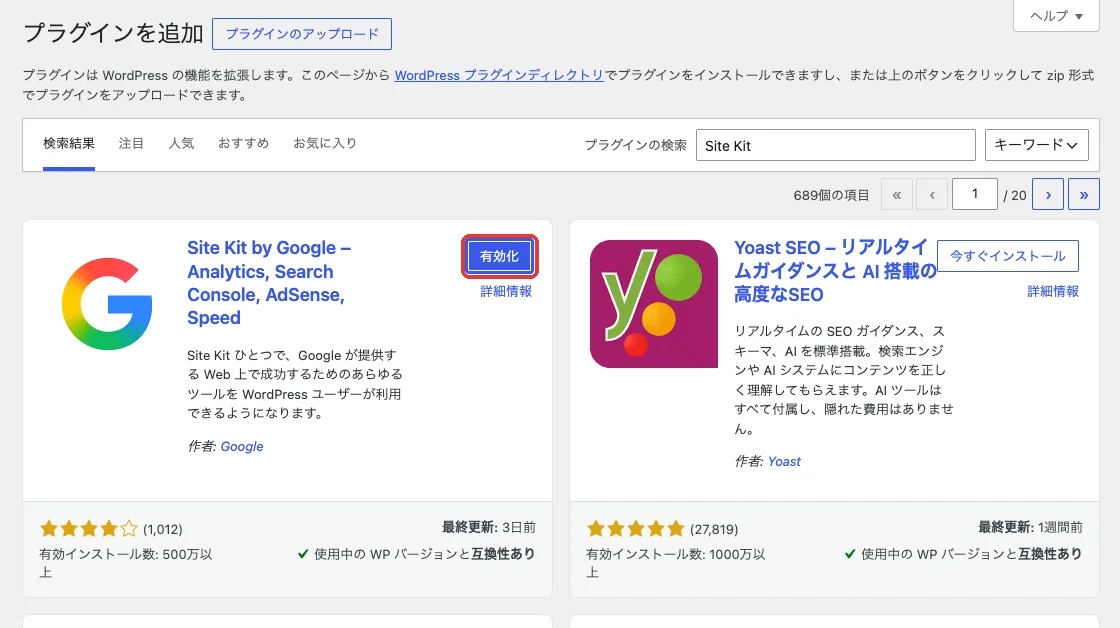Open the おすすめ tab
The width and height of the screenshot is (1120, 628).
pos(244,144)
